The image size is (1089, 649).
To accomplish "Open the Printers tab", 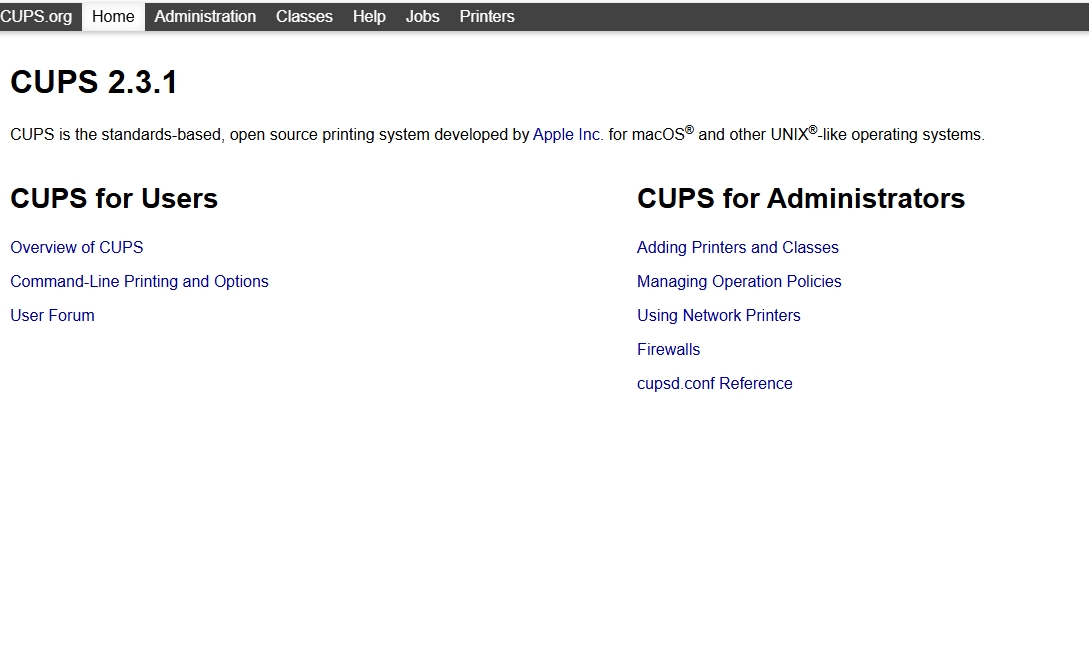I will (487, 17).
